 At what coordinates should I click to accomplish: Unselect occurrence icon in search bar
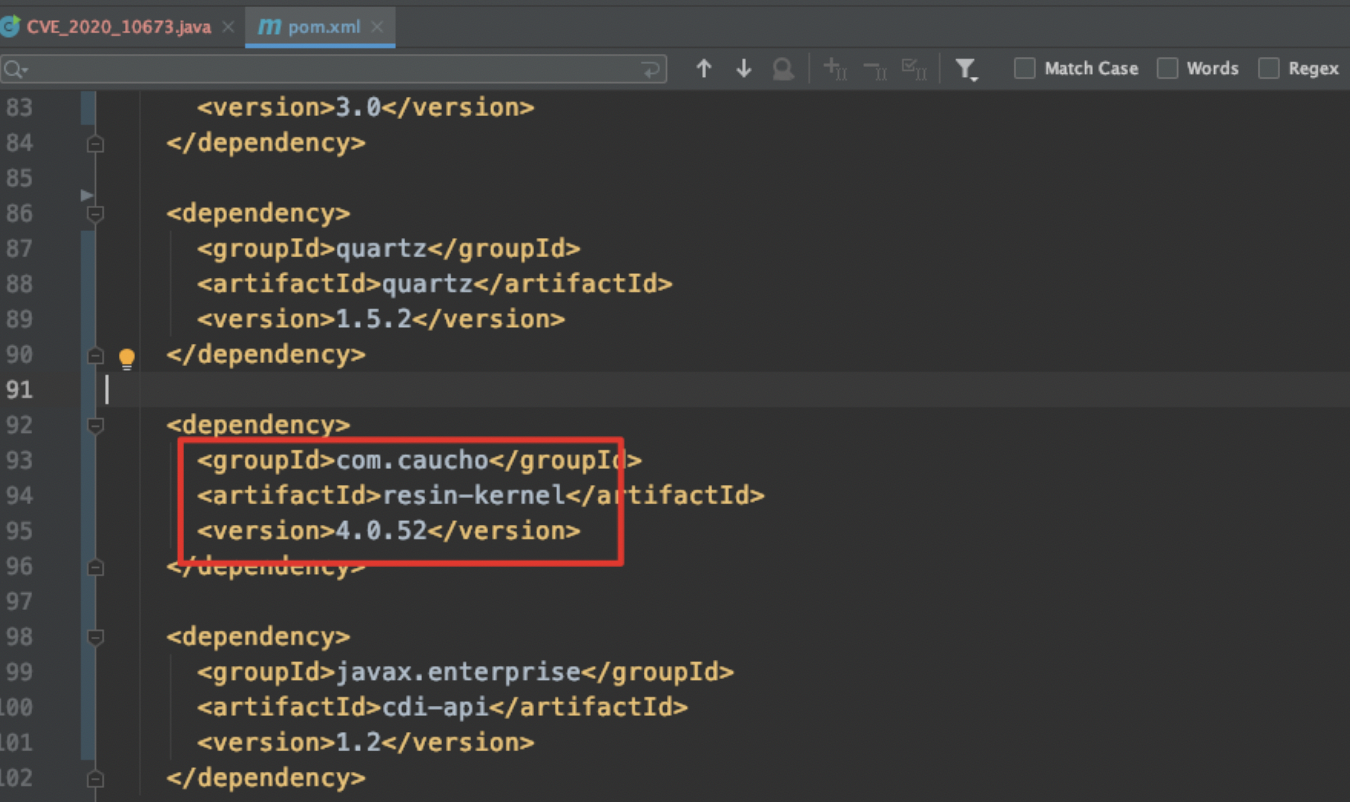(x=874, y=68)
